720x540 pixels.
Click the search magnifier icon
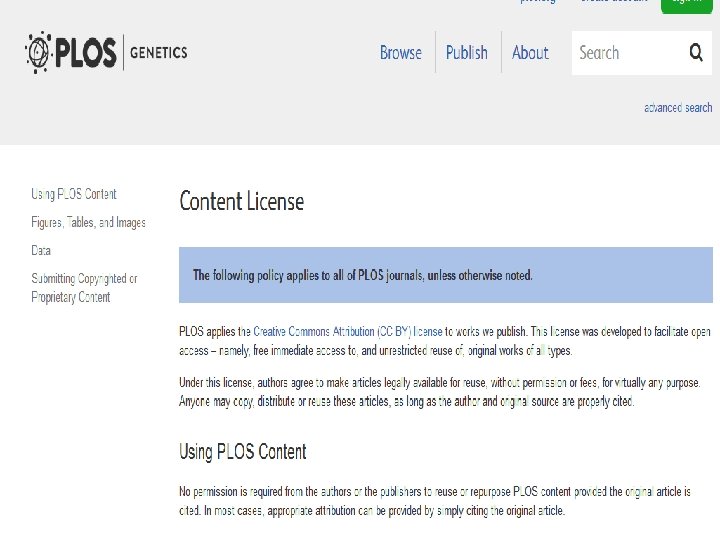click(696, 52)
